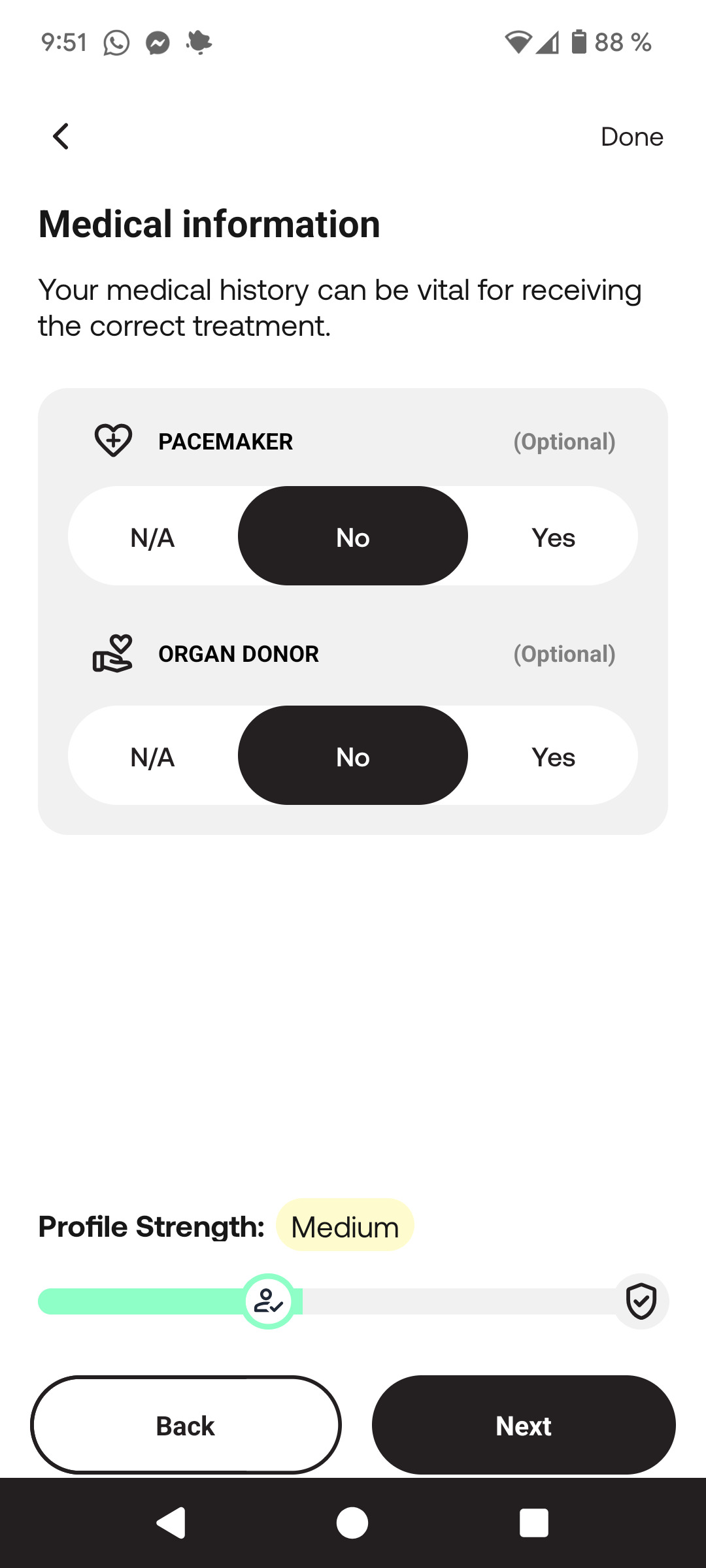Tap the battery icon in status bar
Screen dimensions: 706x1568
(579, 42)
